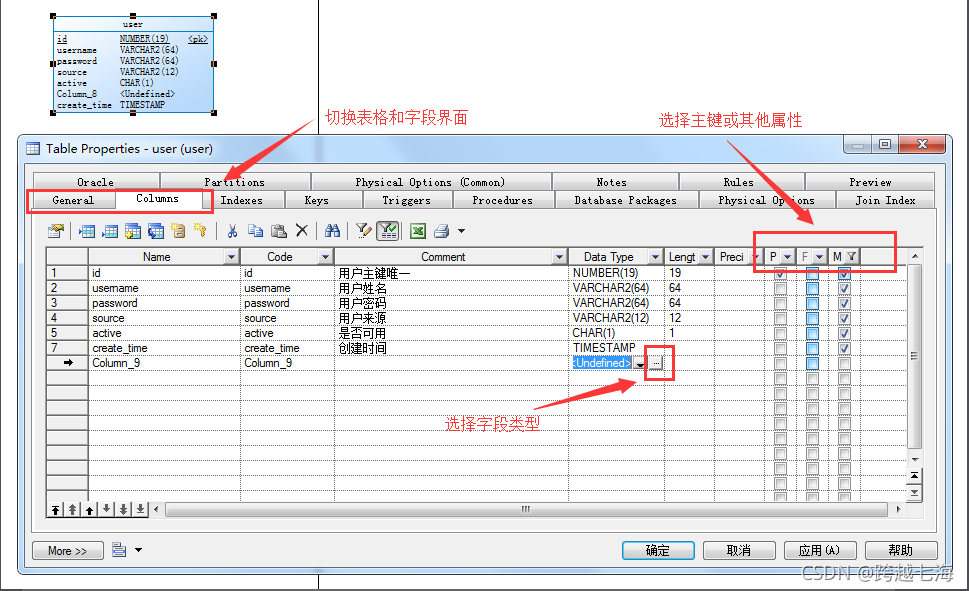Click the Create Key icon
This screenshot has width=969, height=591.
click(x=200, y=231)
